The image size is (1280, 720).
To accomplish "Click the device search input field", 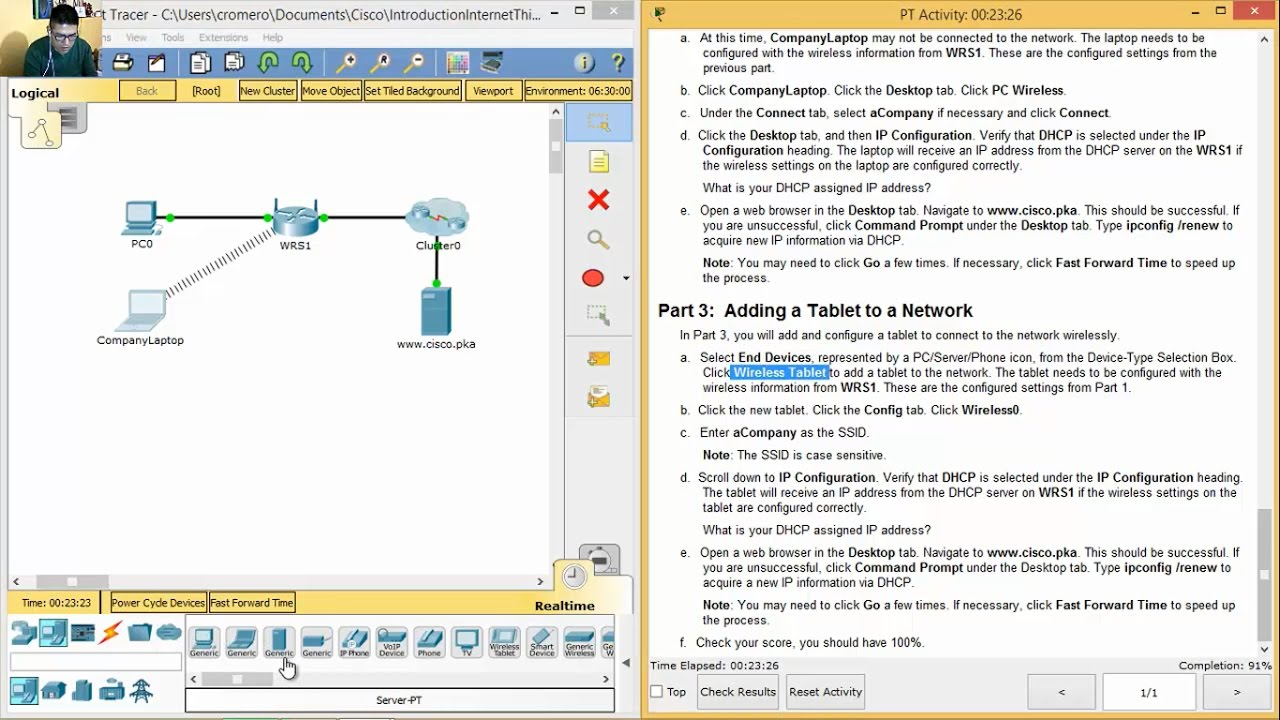I will coord(96,662).
